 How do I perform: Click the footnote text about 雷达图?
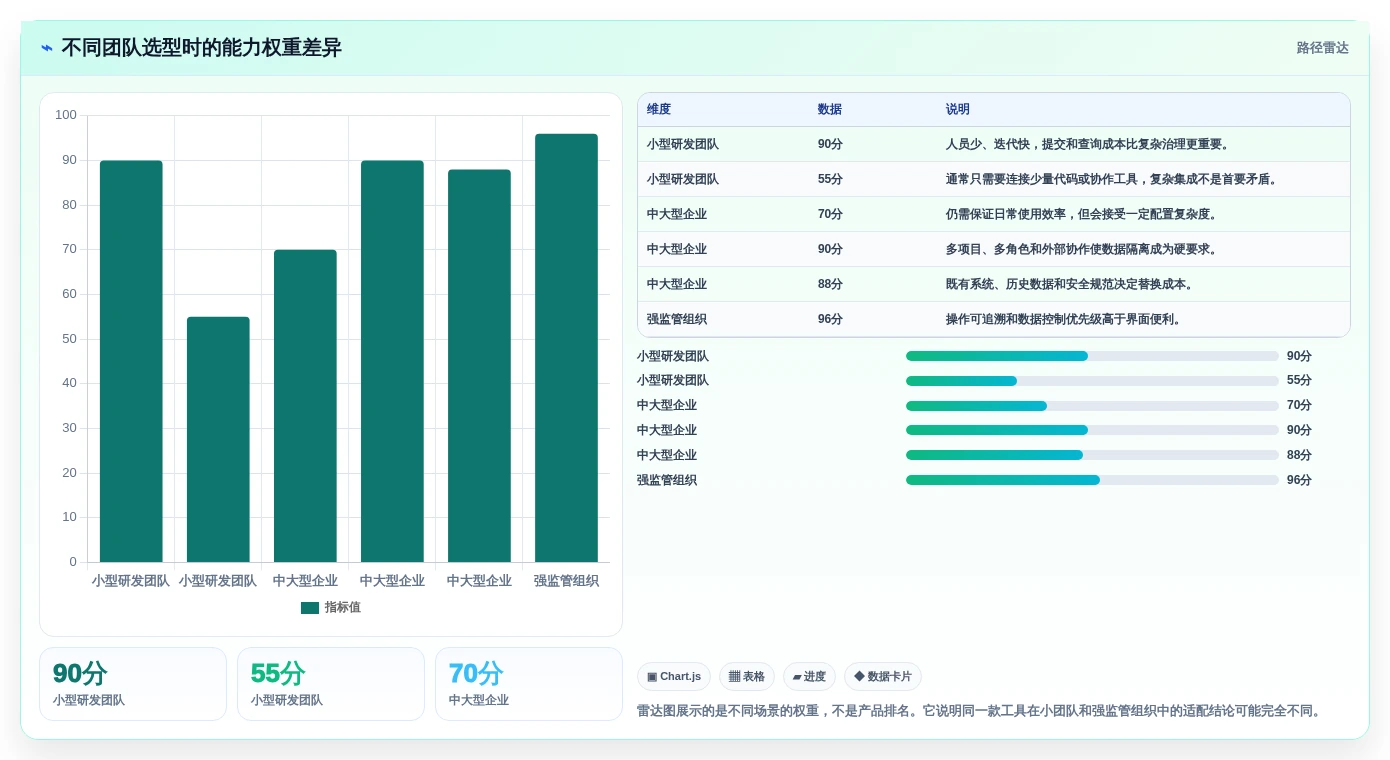point(982,711)
